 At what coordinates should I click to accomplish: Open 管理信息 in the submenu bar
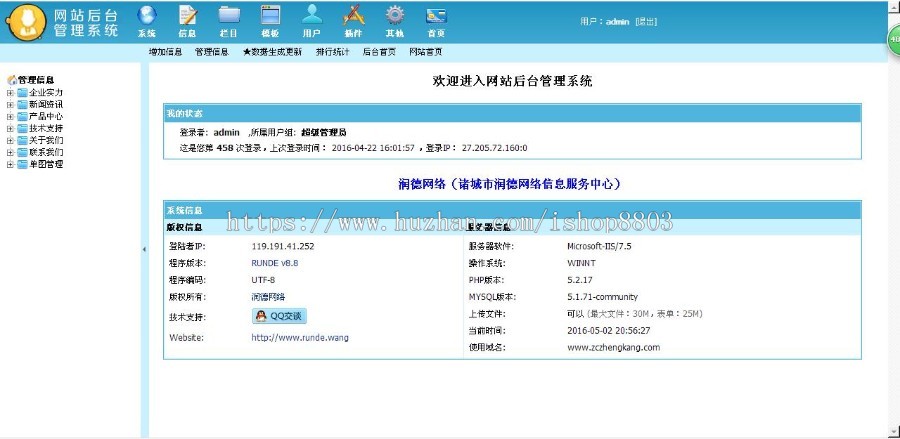click(212, 52)
